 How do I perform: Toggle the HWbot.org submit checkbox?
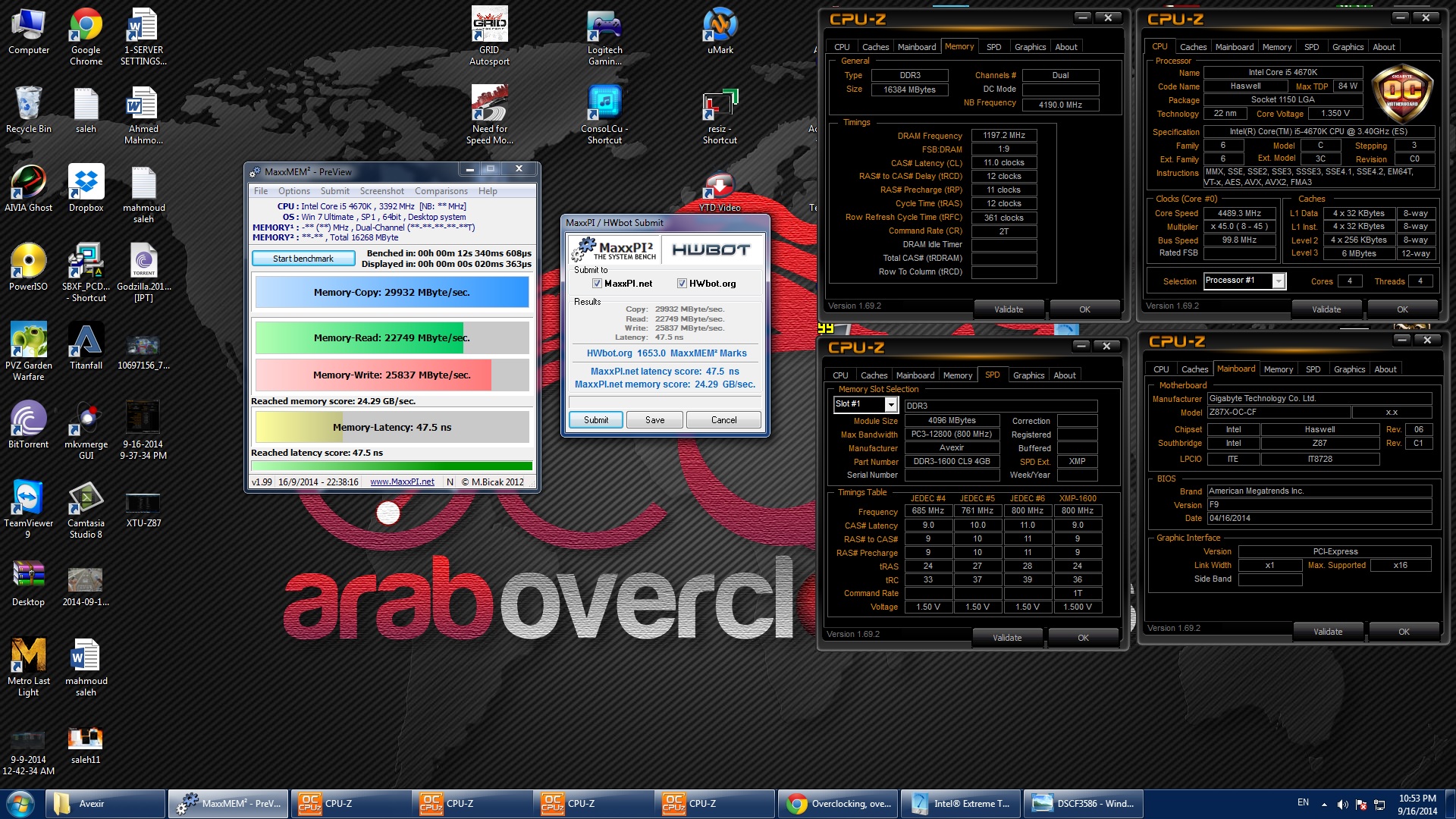point(682,284)
